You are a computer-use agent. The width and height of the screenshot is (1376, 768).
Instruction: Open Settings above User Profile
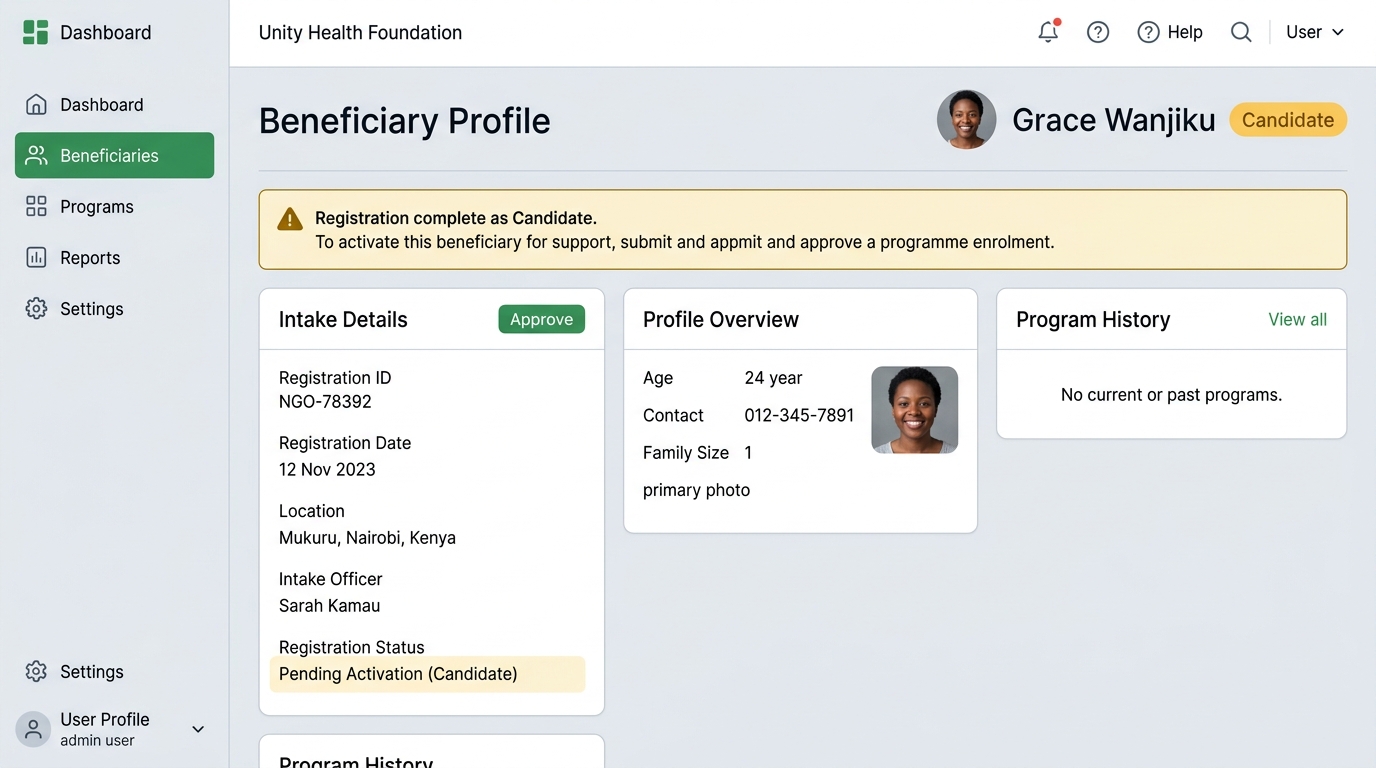point(115,672)
